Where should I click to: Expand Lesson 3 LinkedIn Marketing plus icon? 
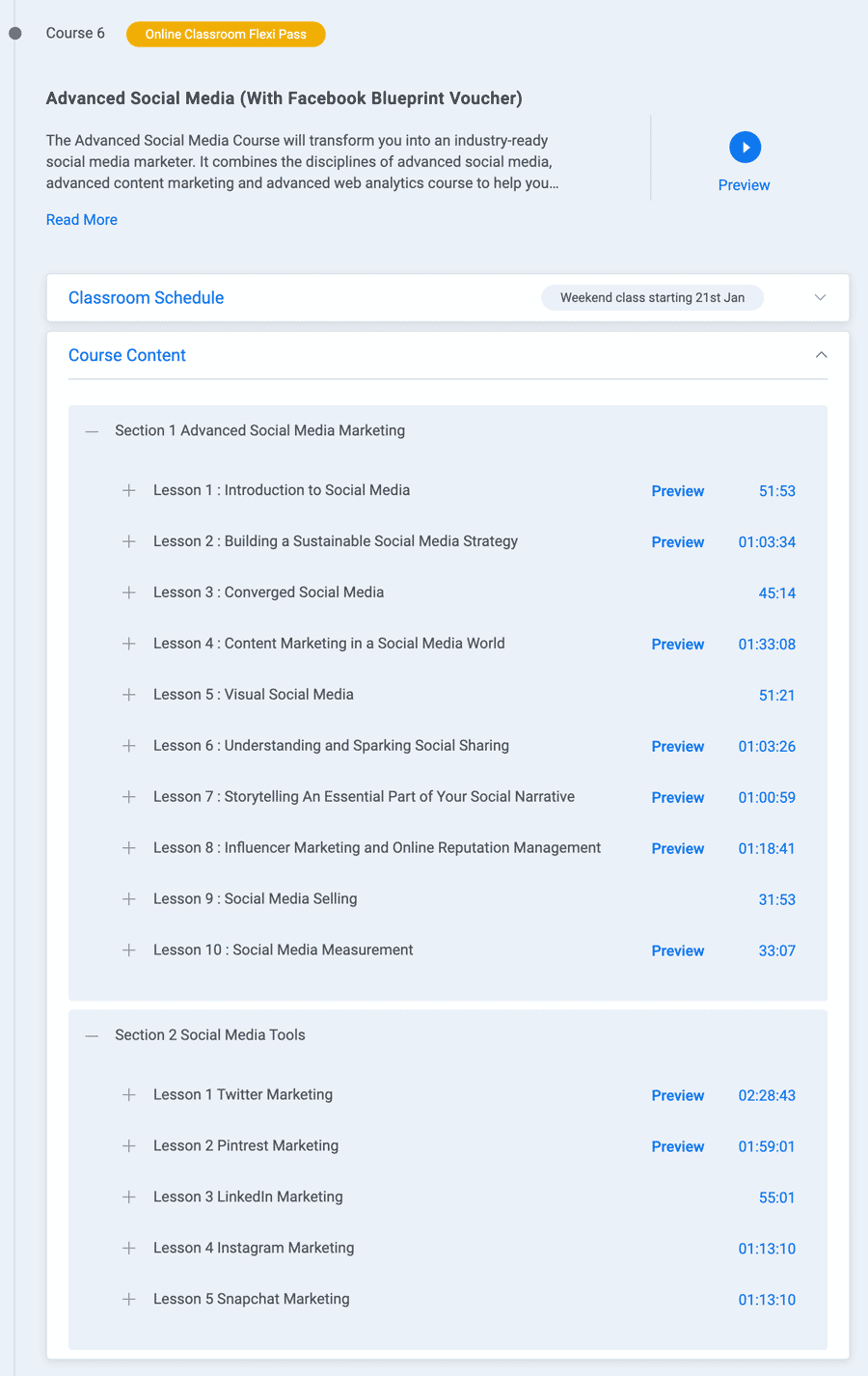point(128,1197)
